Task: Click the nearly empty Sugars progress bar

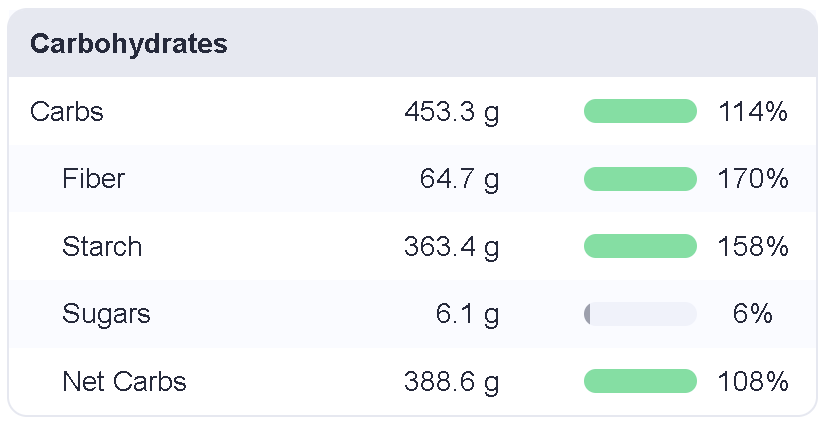Action: (x=640, y=314)
